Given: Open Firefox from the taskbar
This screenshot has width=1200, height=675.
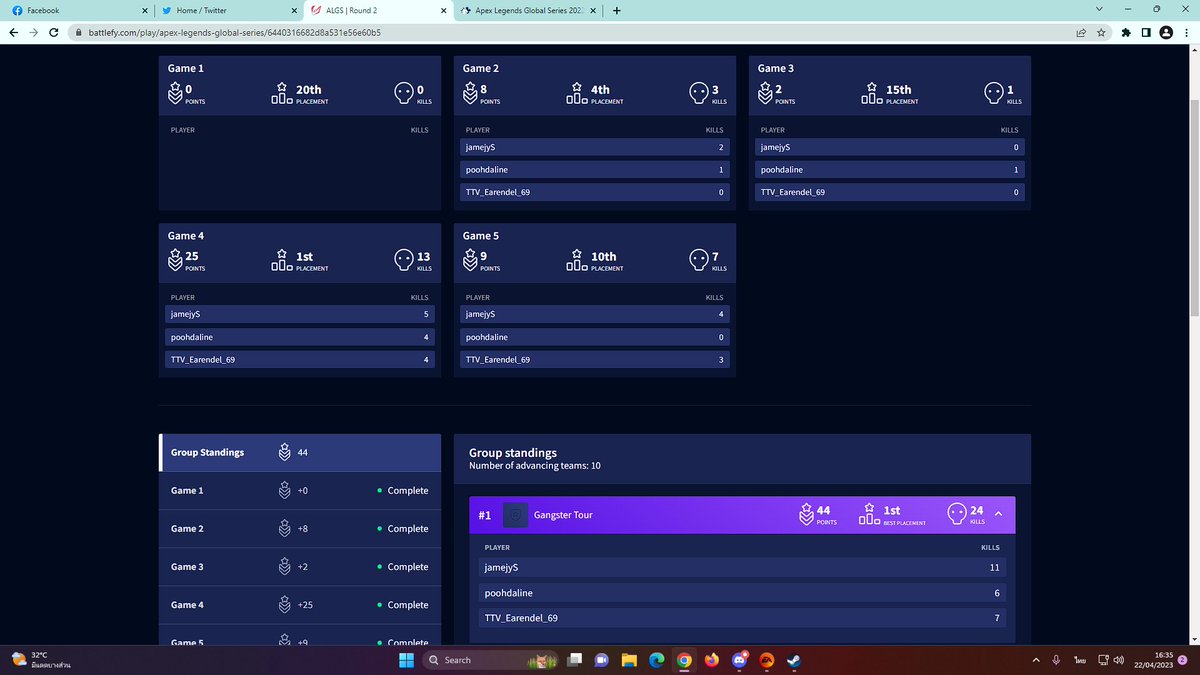Looking at the screenshot, I should [x=711, y=660].
